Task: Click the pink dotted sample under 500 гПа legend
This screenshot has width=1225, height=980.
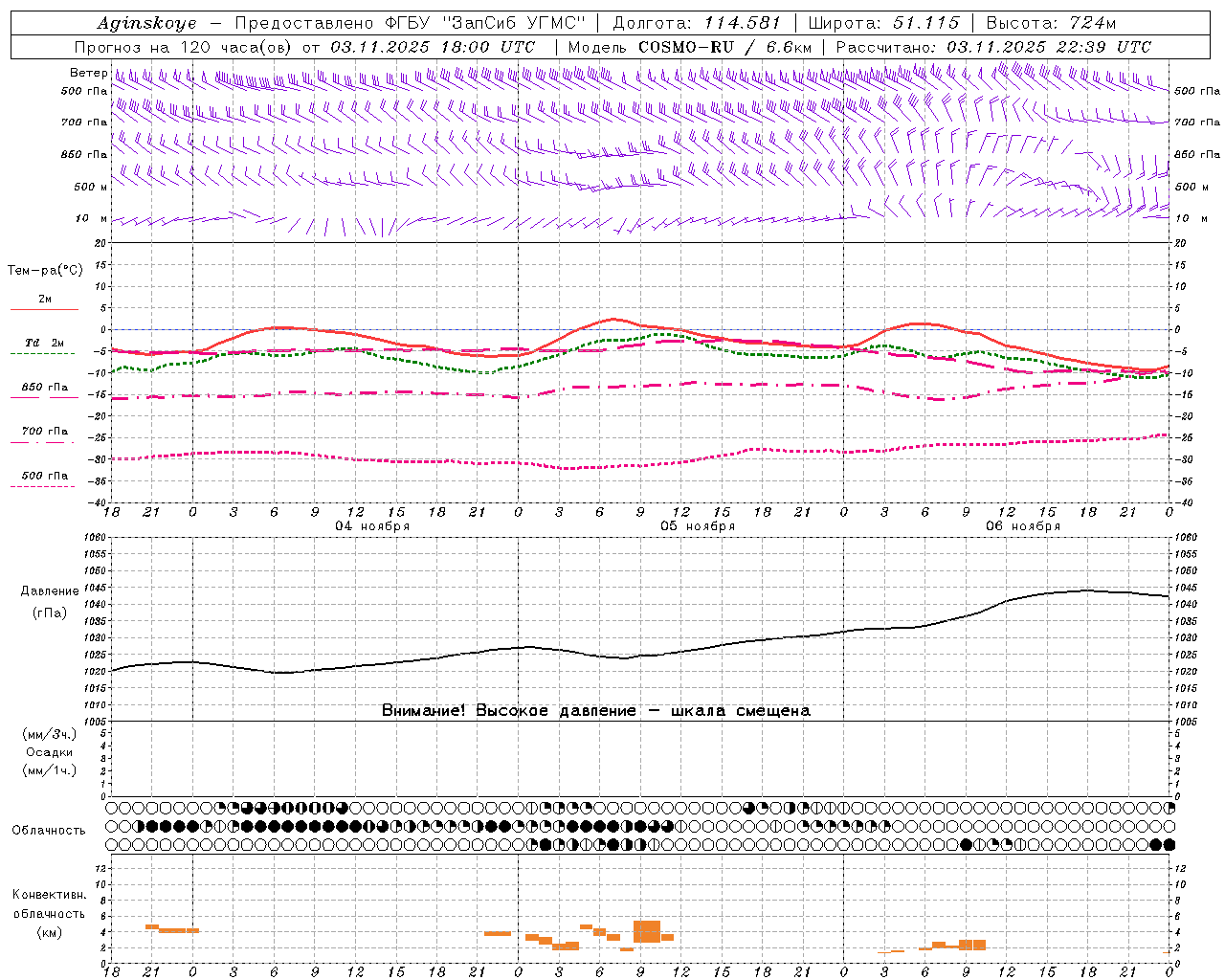Action: (44, 486)
